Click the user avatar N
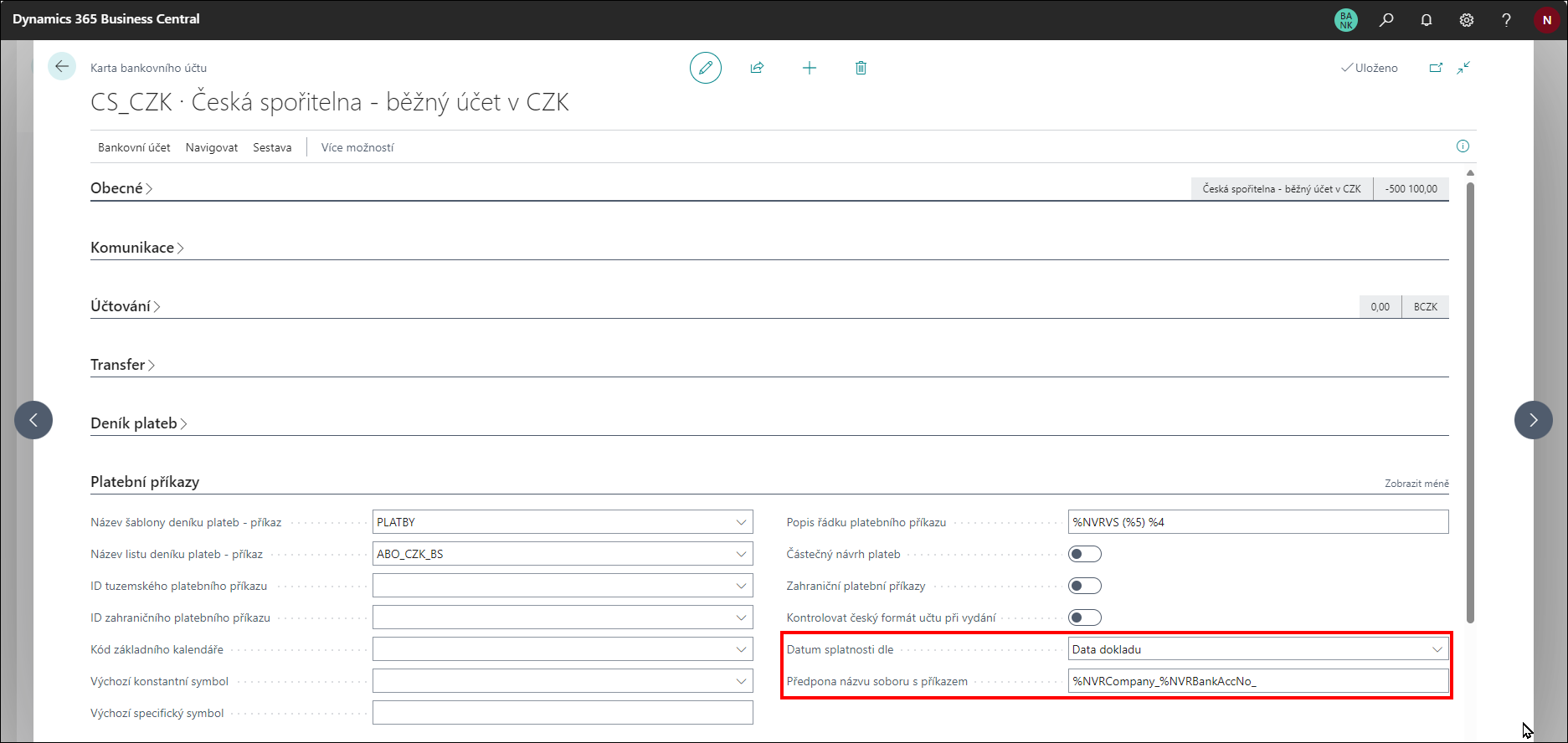The height and width of the screenshot is (743, 1568). tap(1546, 20)
